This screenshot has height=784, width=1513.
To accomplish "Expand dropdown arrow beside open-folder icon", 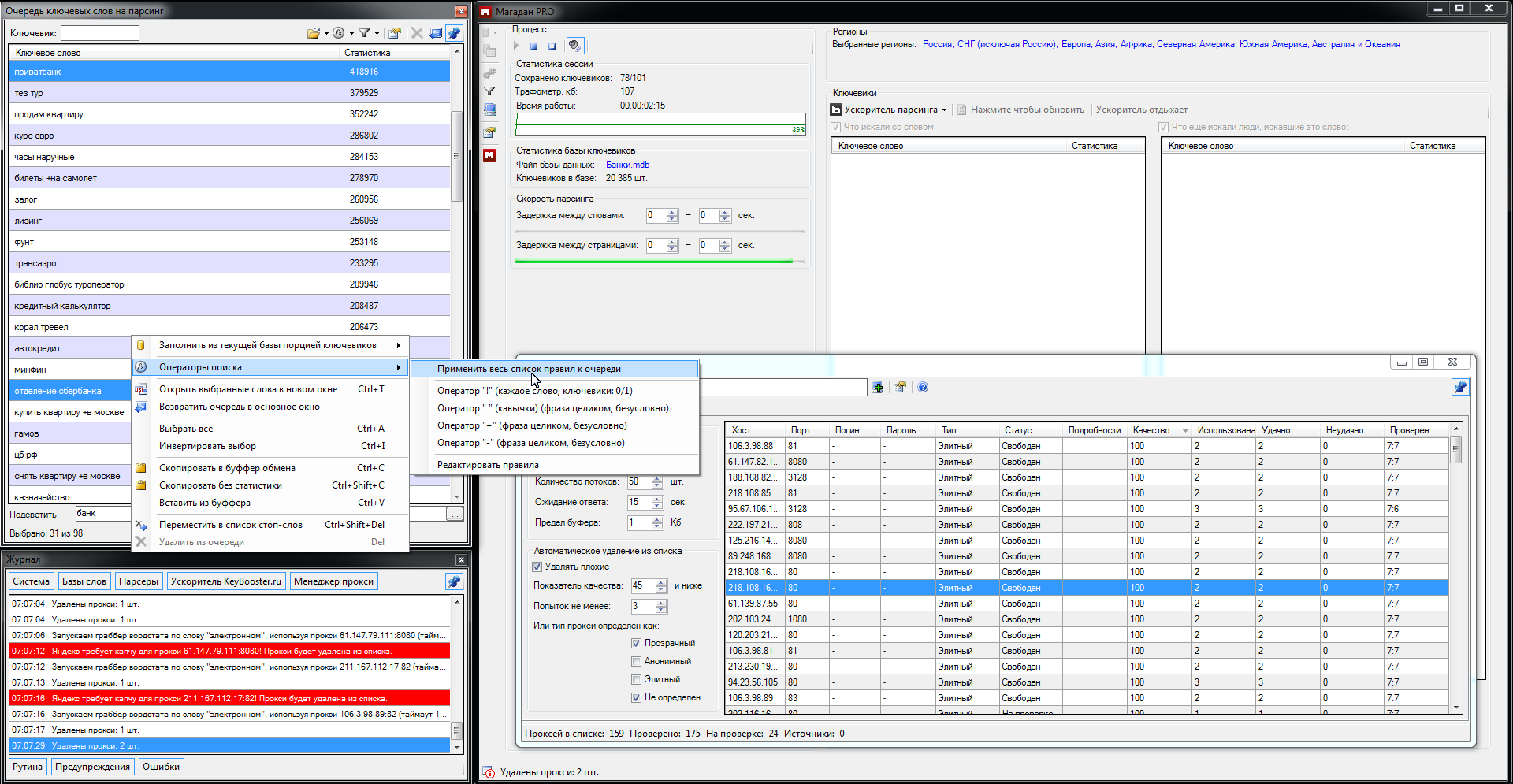I will [x=326, y=33].
